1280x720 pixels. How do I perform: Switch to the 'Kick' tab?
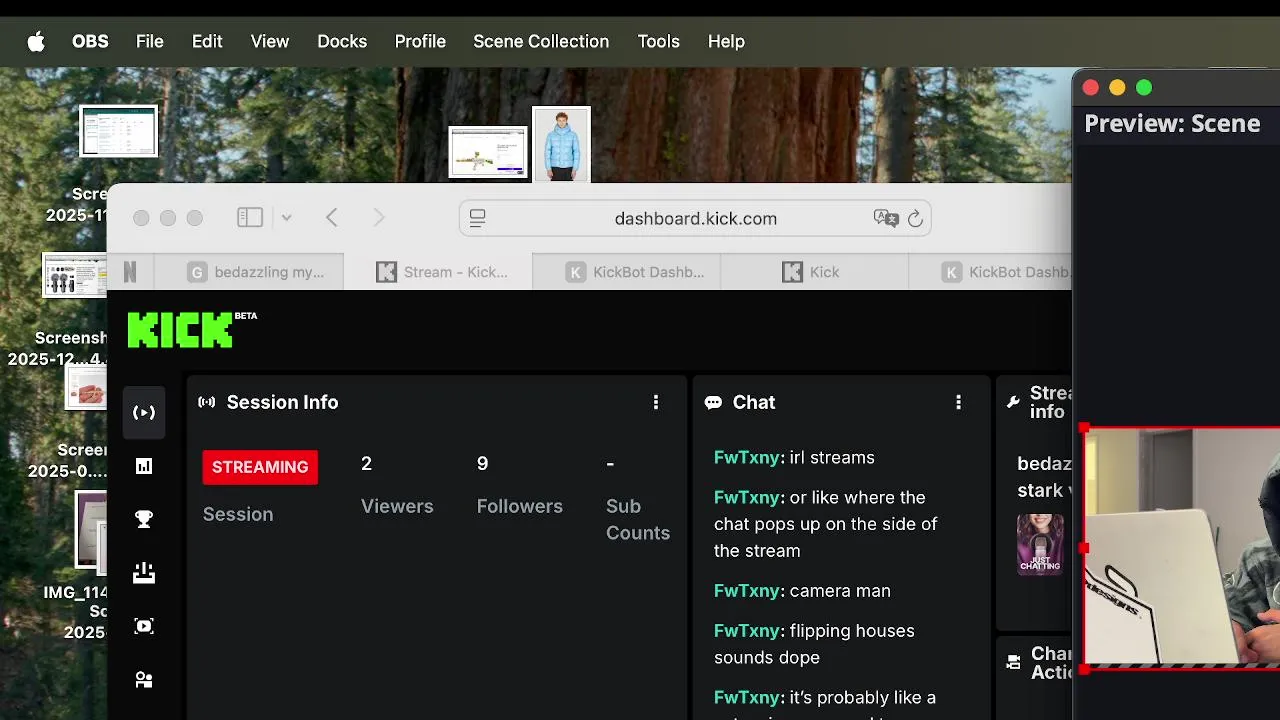pos(812,272)
